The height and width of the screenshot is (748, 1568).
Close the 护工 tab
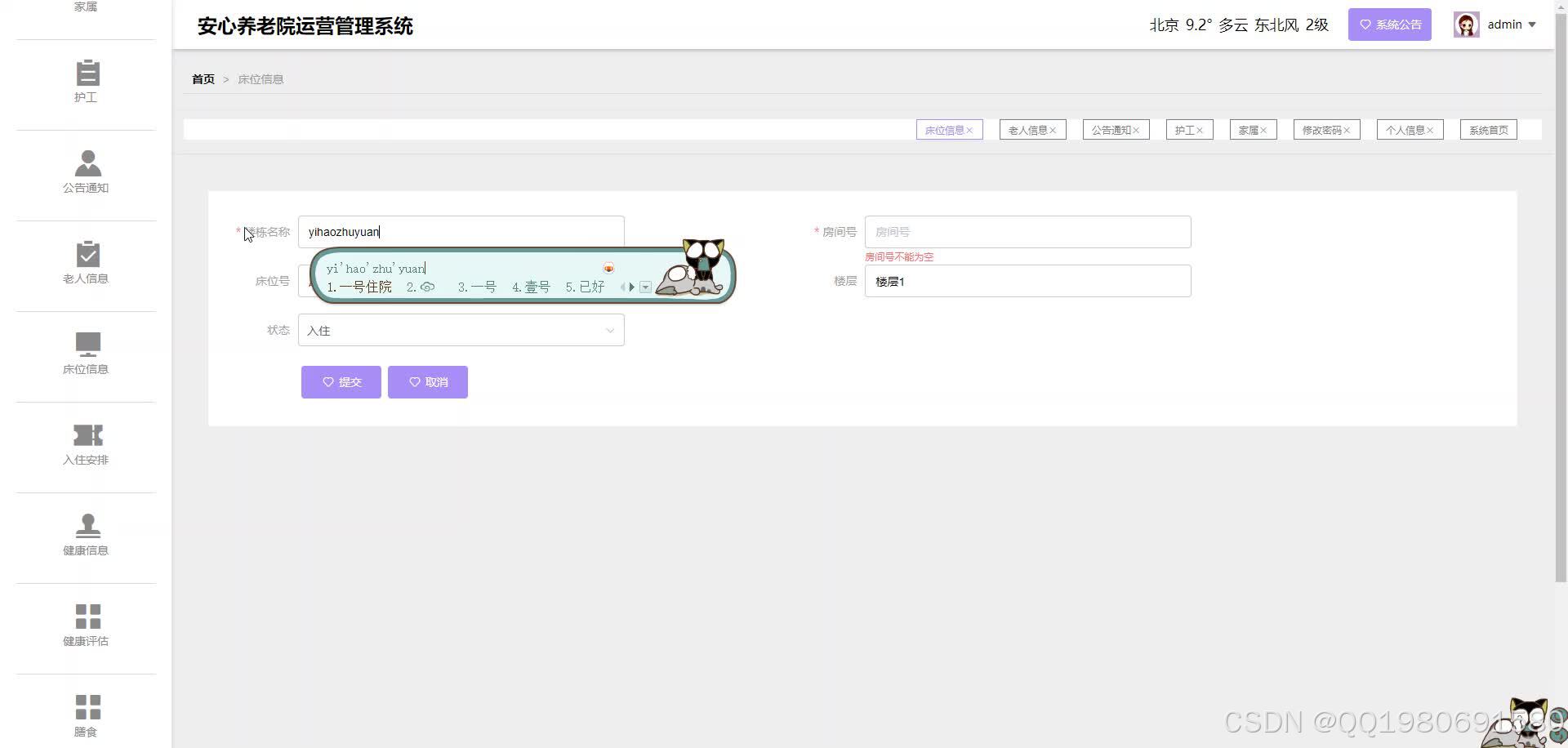click(x=1200, y=131)
